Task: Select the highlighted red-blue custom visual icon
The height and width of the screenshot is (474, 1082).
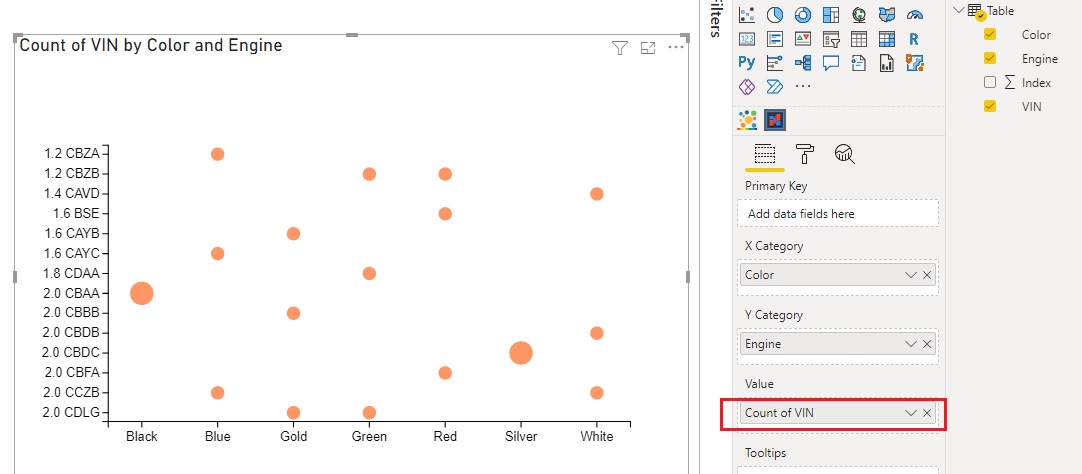Action: (x=775, y=120)
